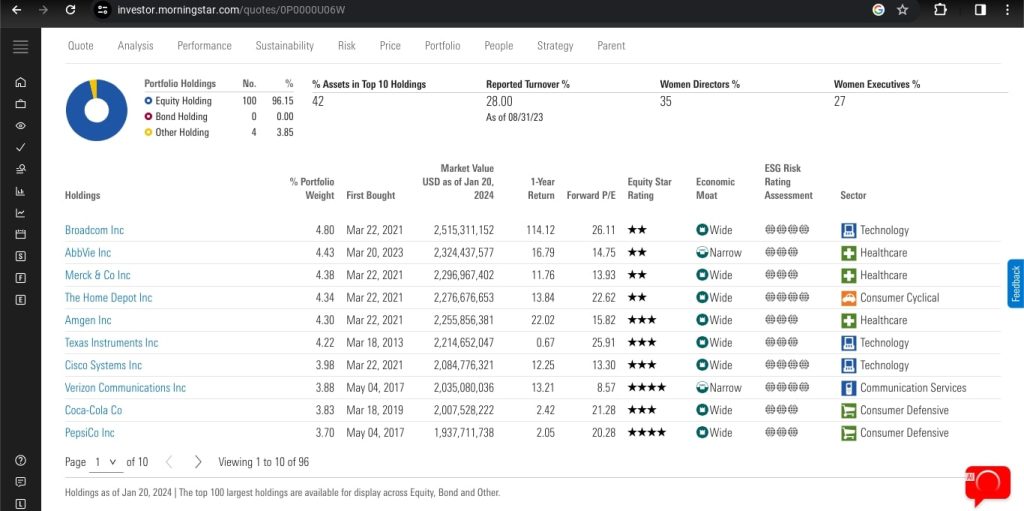
Task: Bookmark this page with the star icon
Action: click(x=903, y=10)
